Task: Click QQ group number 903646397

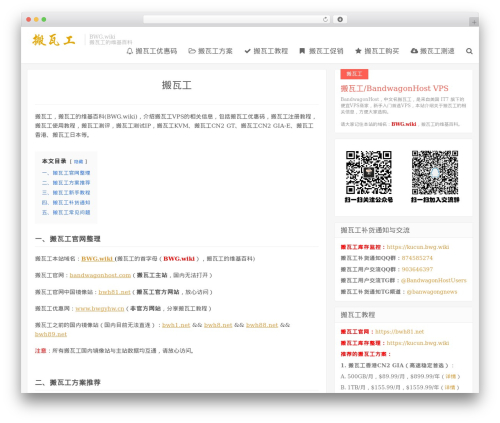Action: [417, 269]
